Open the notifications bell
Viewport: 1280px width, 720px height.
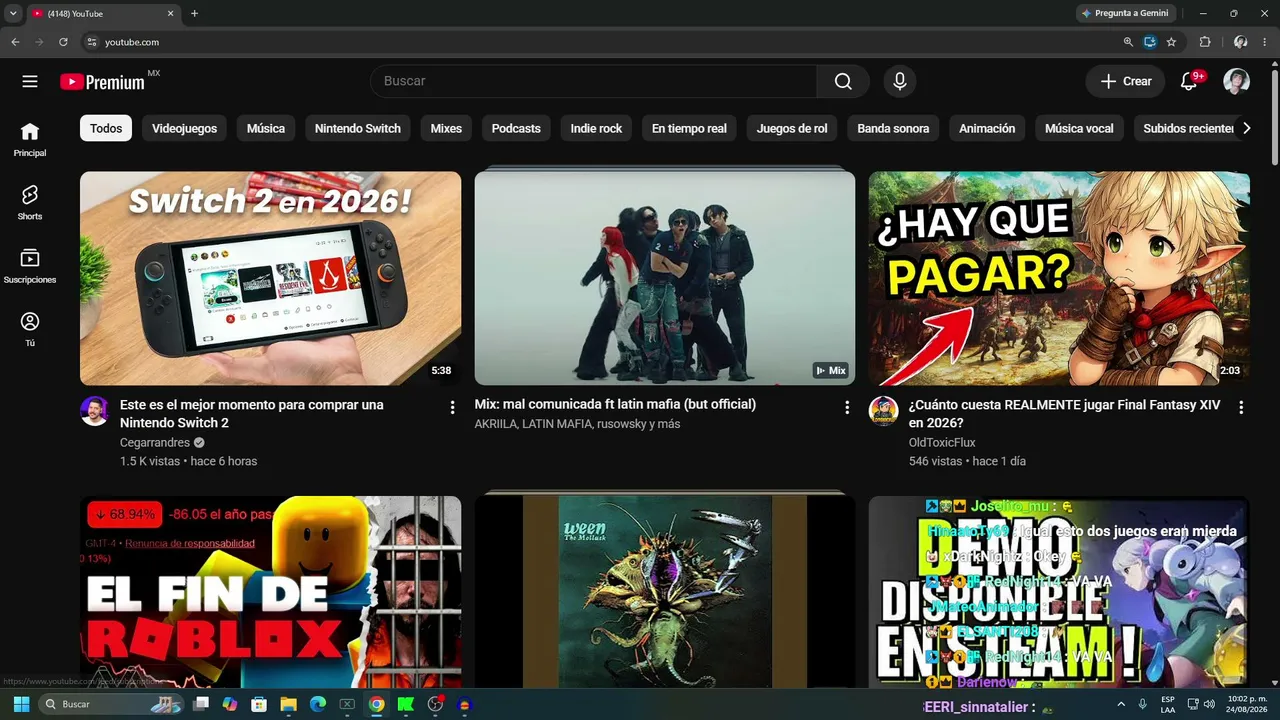(x=1189, y=81)
